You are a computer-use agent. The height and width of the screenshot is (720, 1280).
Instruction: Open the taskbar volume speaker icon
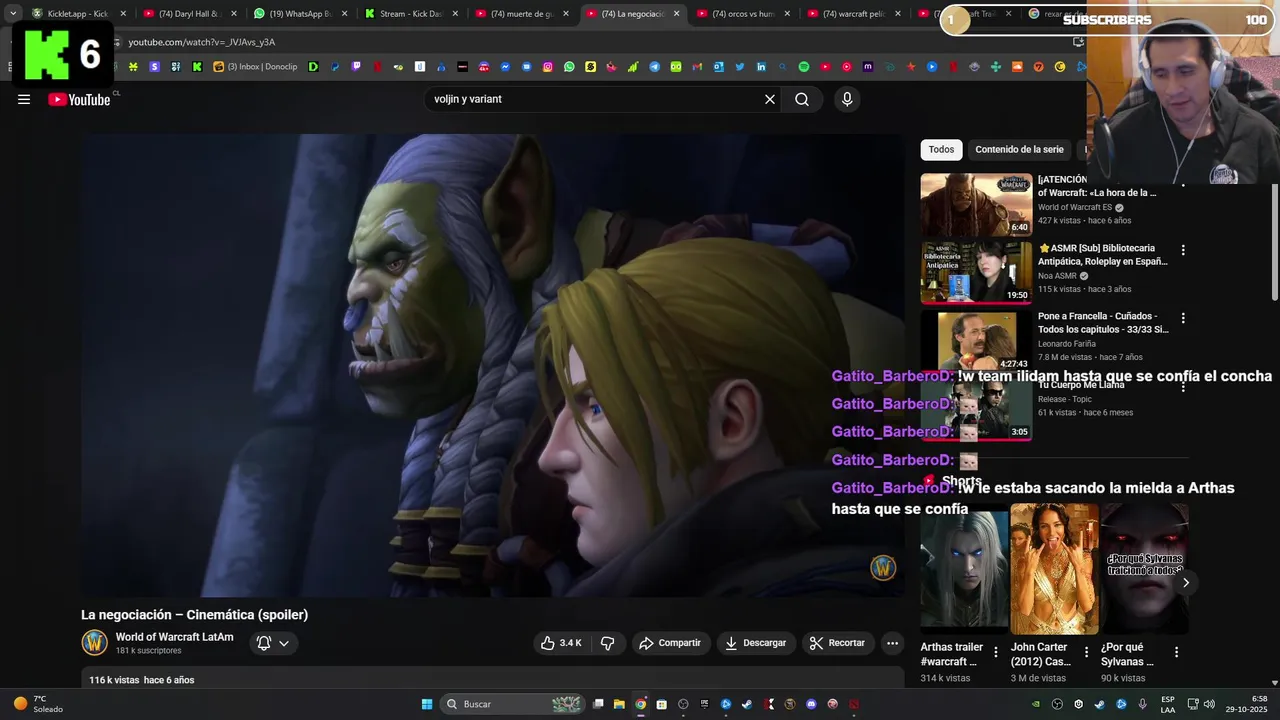[1209, 704]
